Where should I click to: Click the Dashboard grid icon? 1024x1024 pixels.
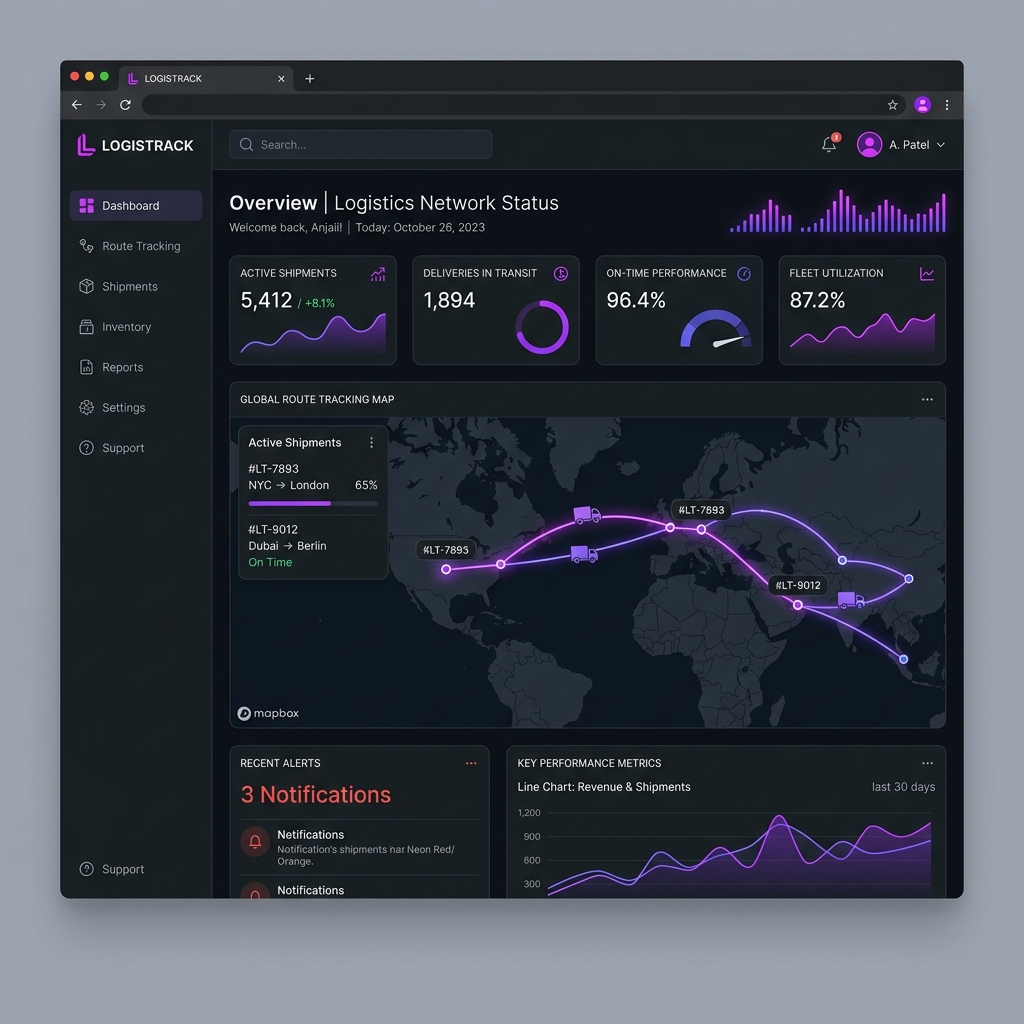[x=86, y=206]
